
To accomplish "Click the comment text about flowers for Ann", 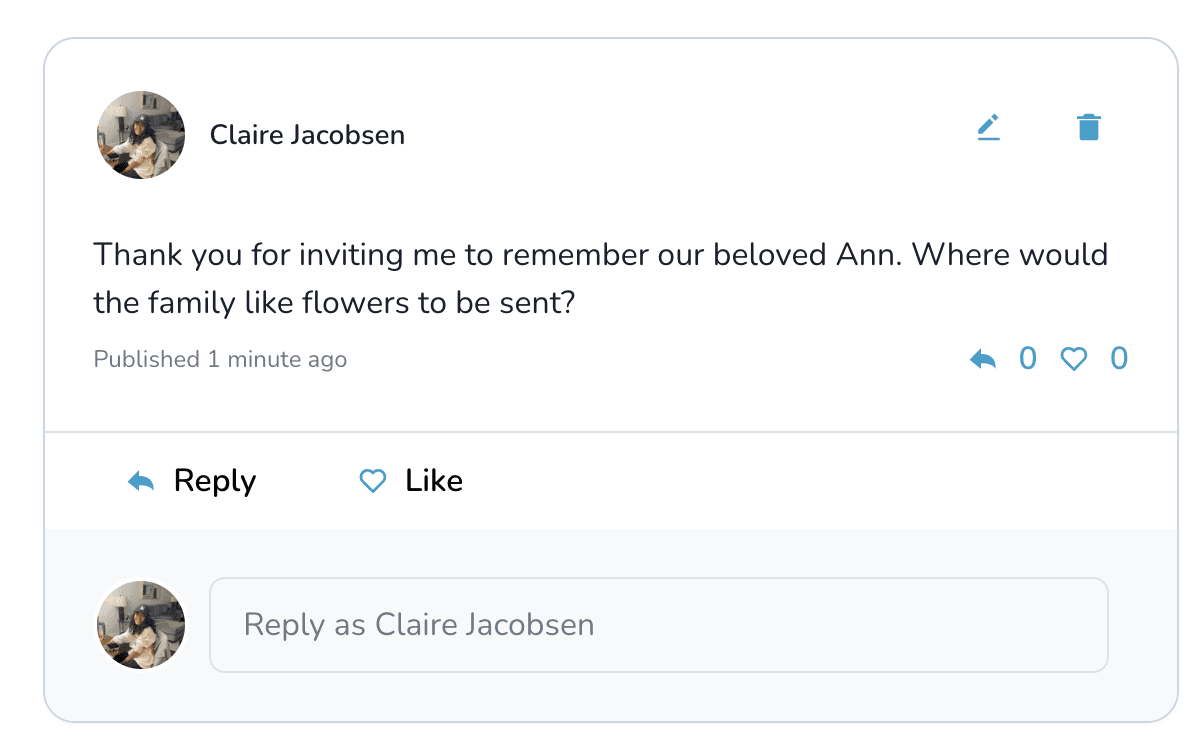I will tap(600, 278).
